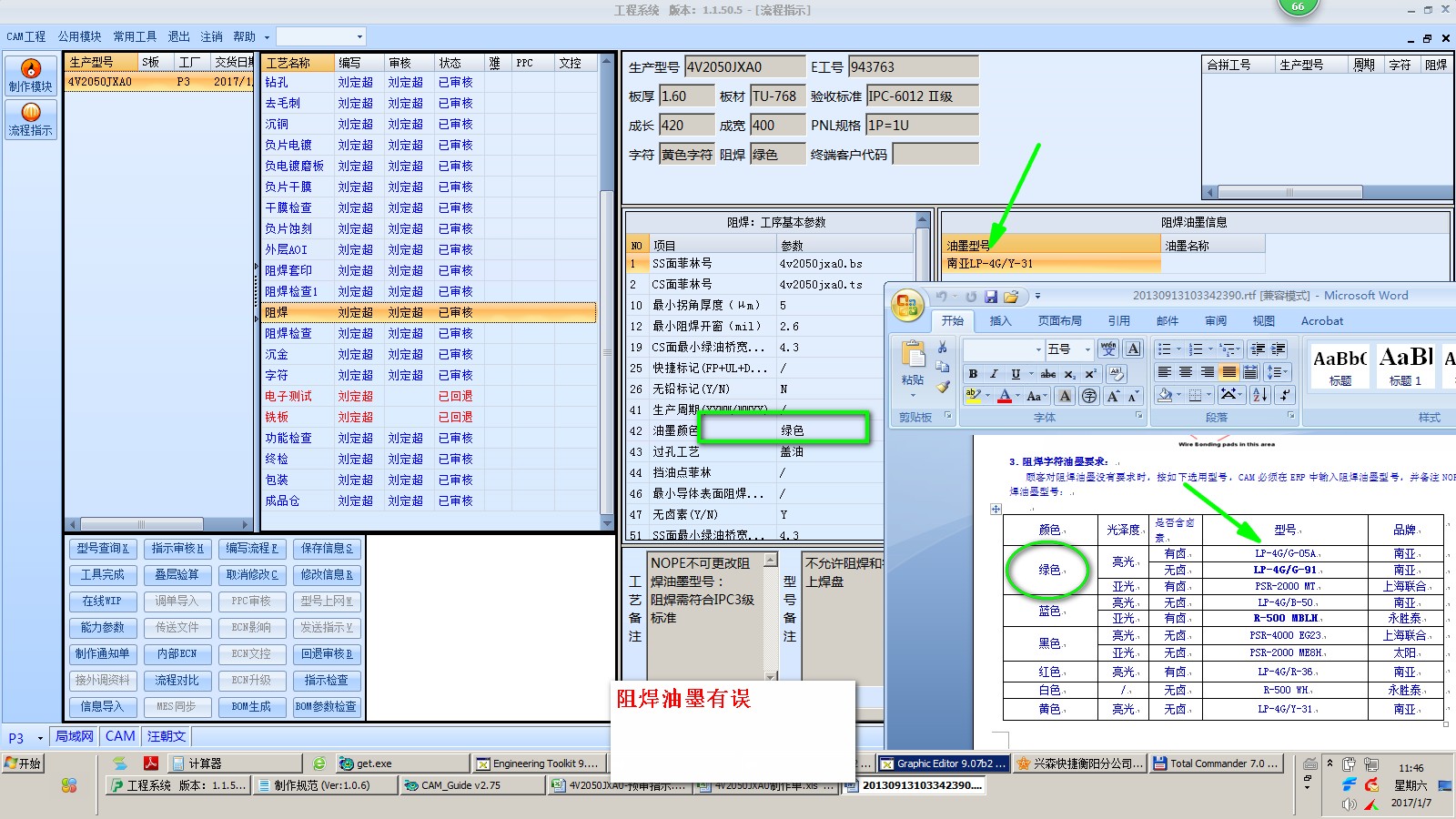Image resolution: width=1456 pixels, height=819 pixels.
Task: Click the Format Painter brush icon
Action: coord(943,387)
